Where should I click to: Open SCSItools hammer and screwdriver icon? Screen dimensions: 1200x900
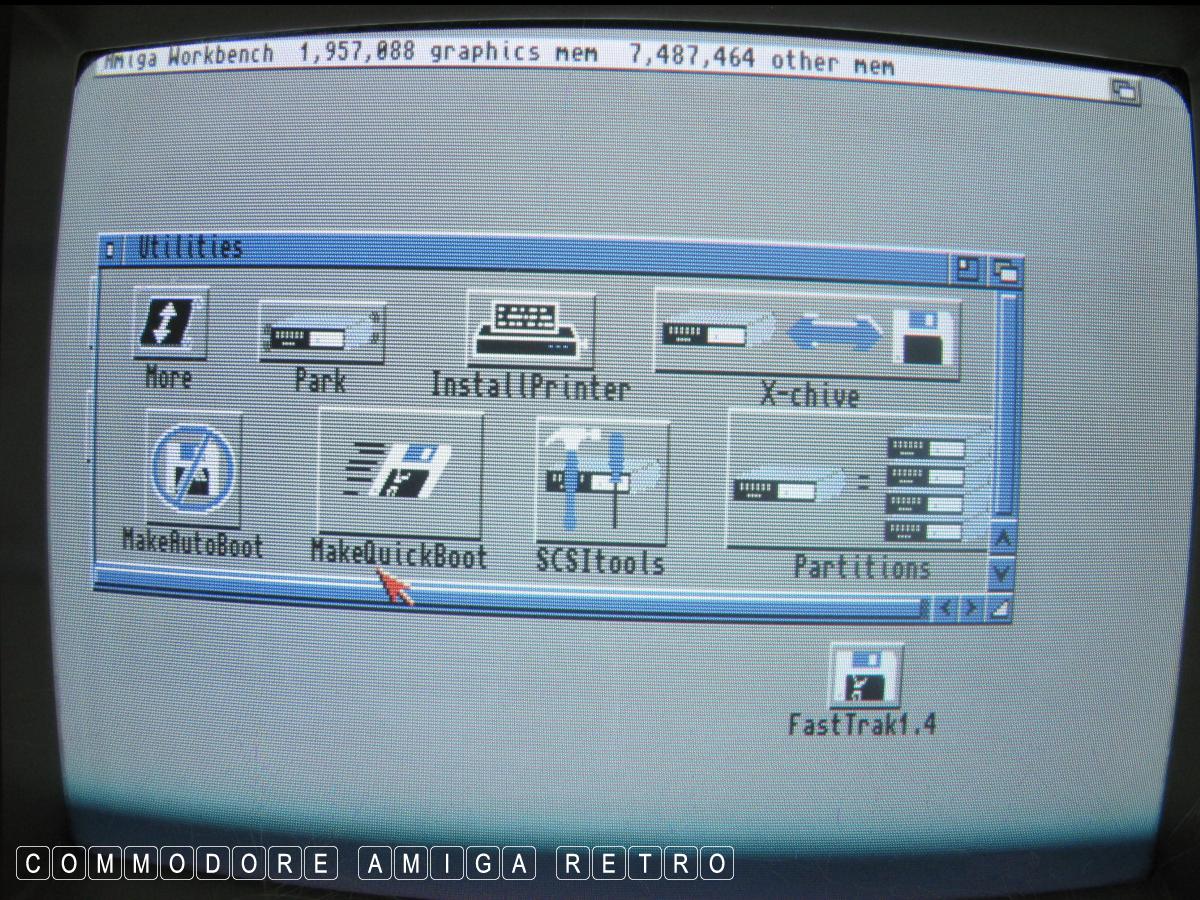click(601, 481)
